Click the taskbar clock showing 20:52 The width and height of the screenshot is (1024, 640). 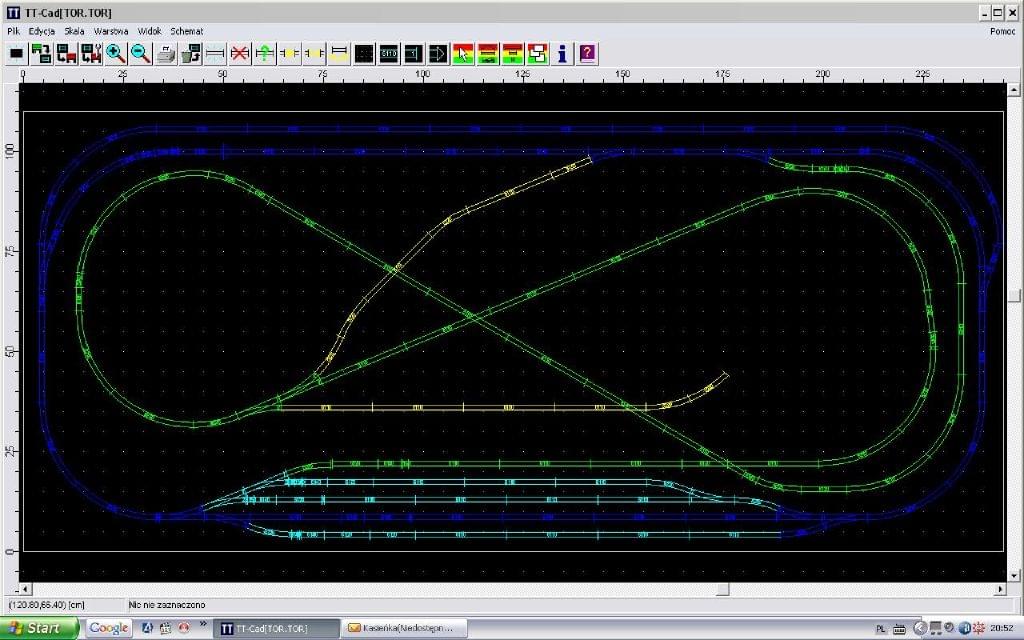[1002, 628]
